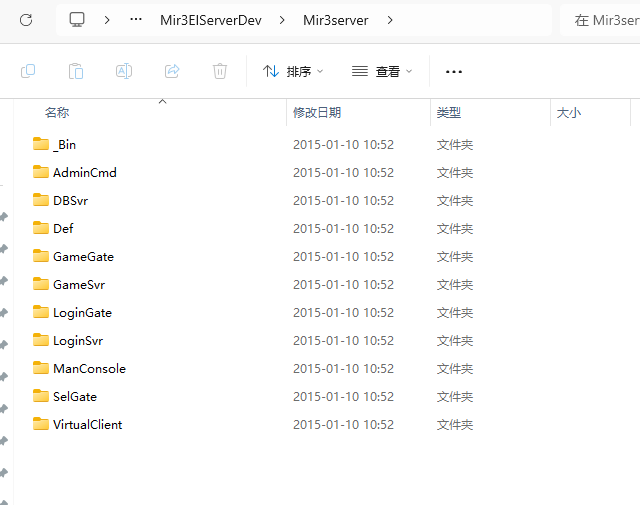Select the LoginGate folder name
Viewport: 640px width, 505px height.
coord(82,313)
